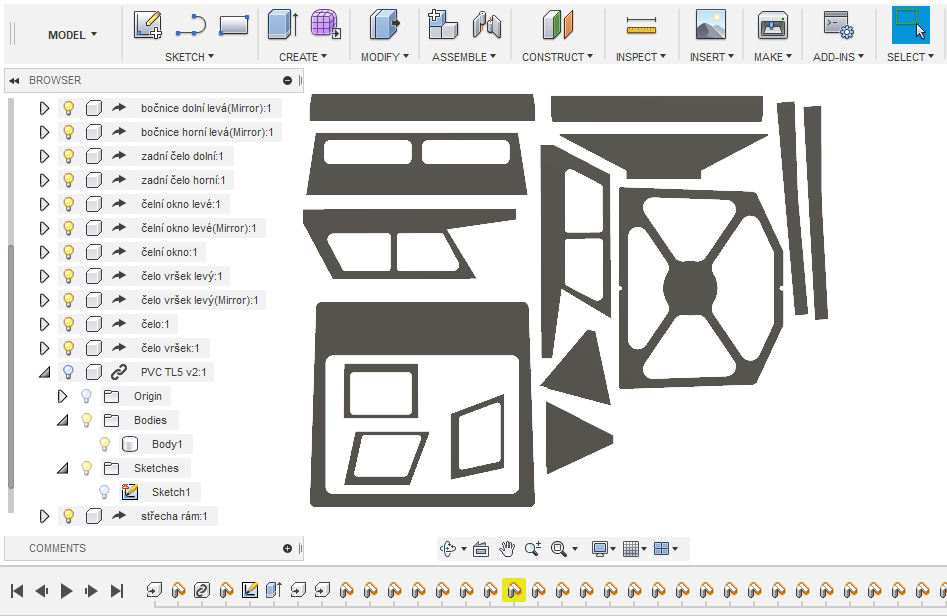
Task: Toggle visibility of čelo vršek:1
Action: (69, 348)
